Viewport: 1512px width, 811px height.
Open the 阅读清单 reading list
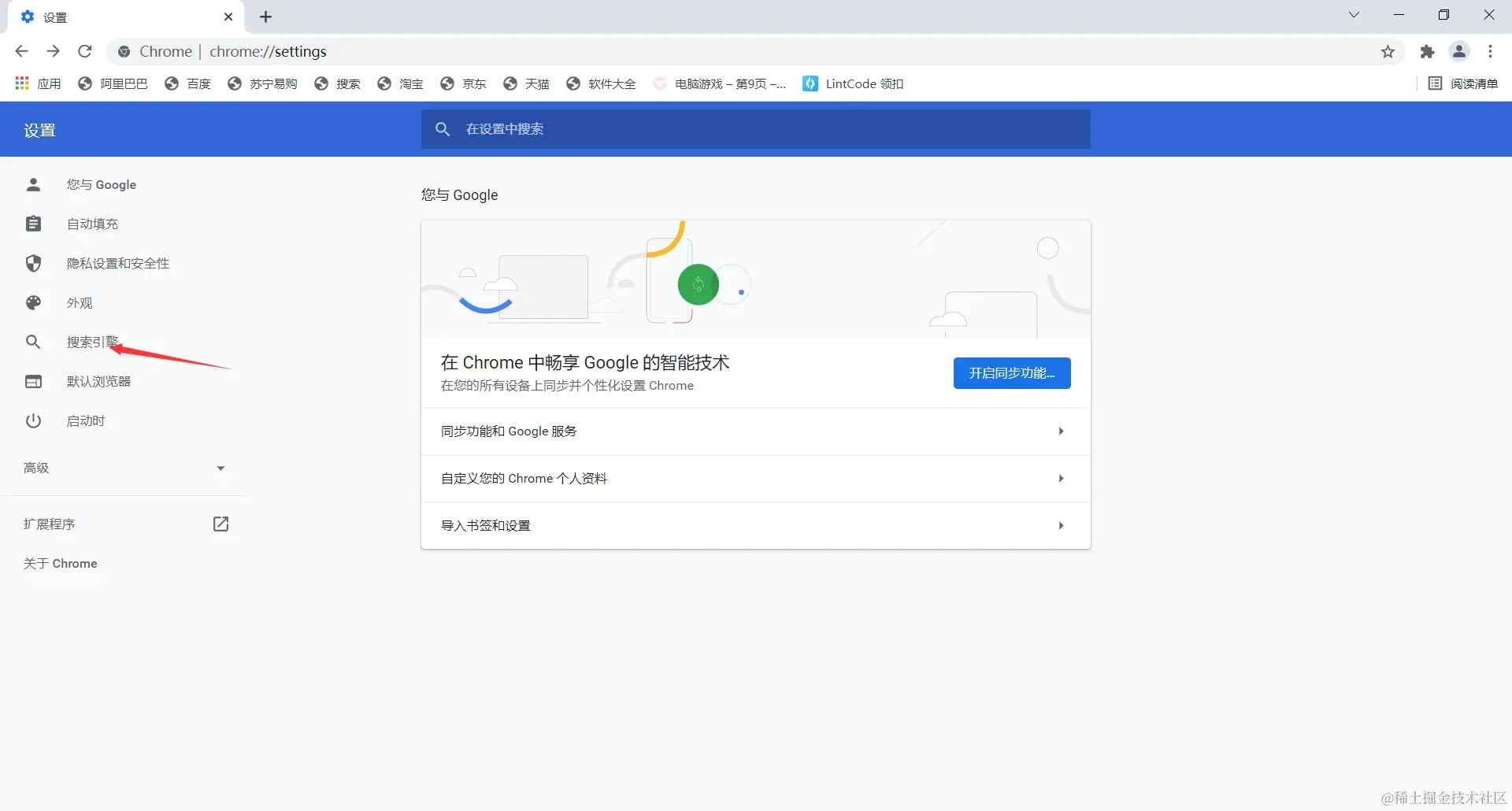(x=1463, y=83)
